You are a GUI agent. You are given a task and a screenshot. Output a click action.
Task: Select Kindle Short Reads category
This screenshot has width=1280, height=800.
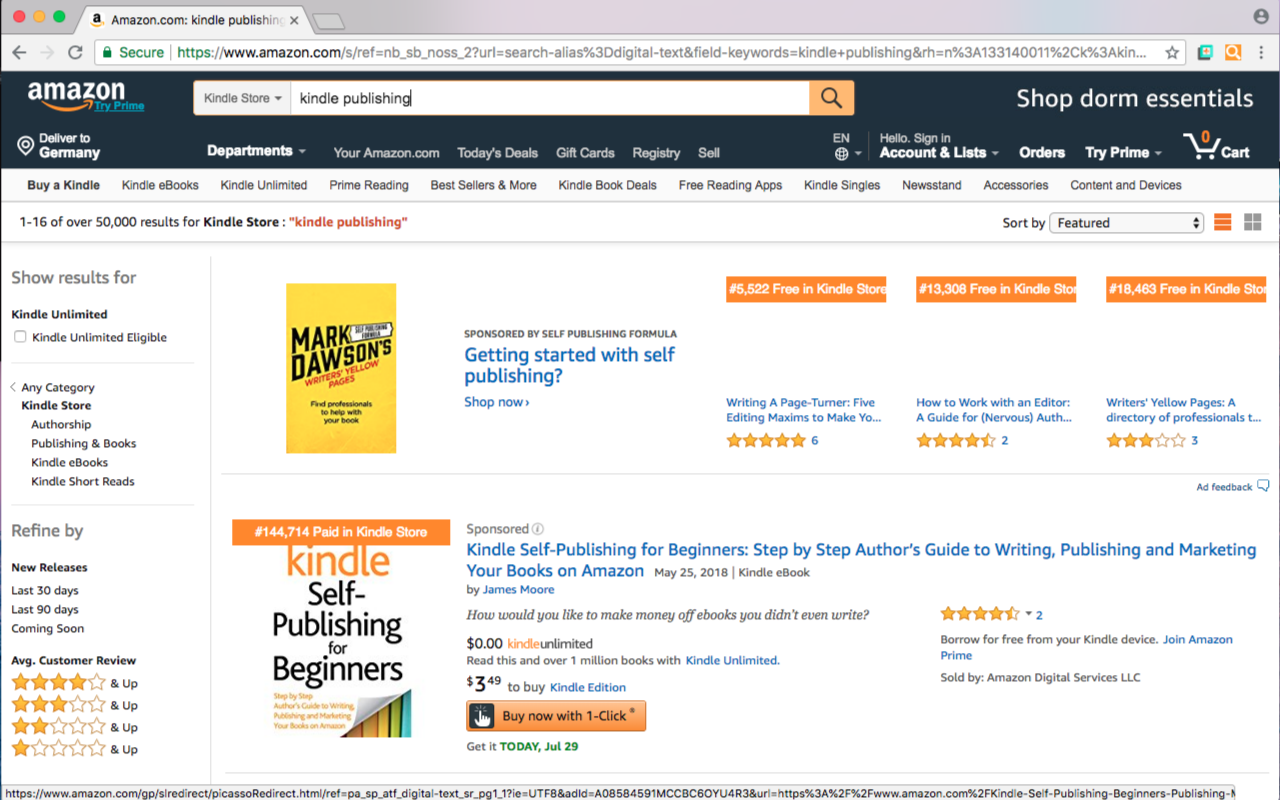(x=82, y=481)
